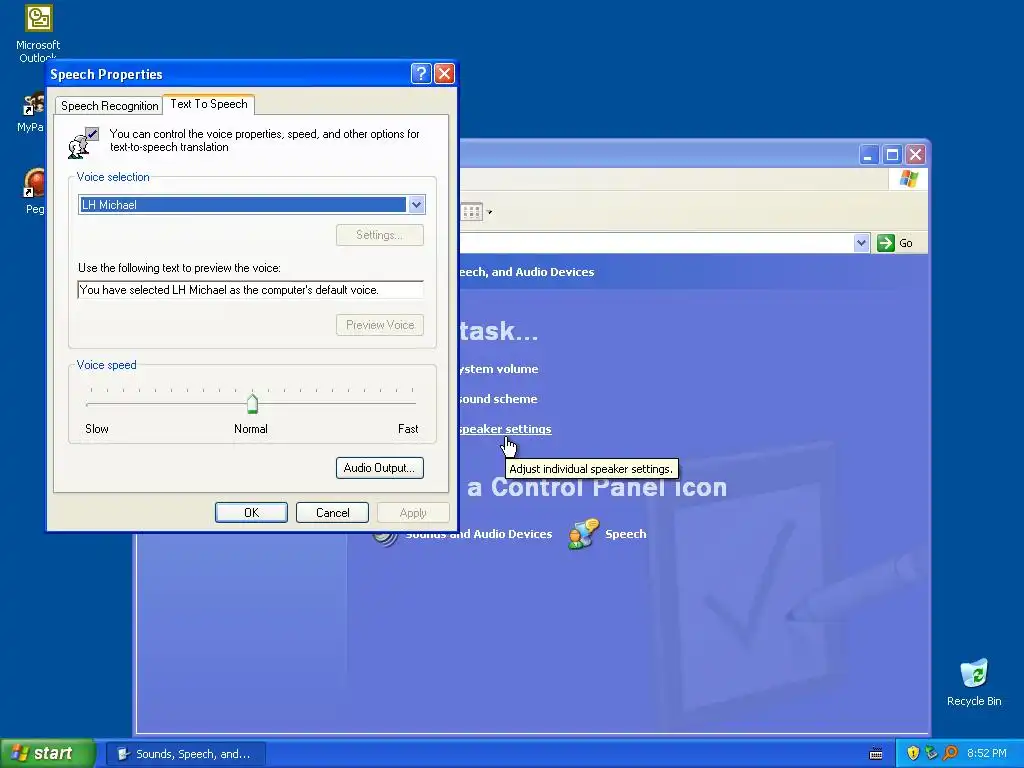Click the magnifier search tray icon
Viewport: 1024px width, 768px height.
click(950, 753)
